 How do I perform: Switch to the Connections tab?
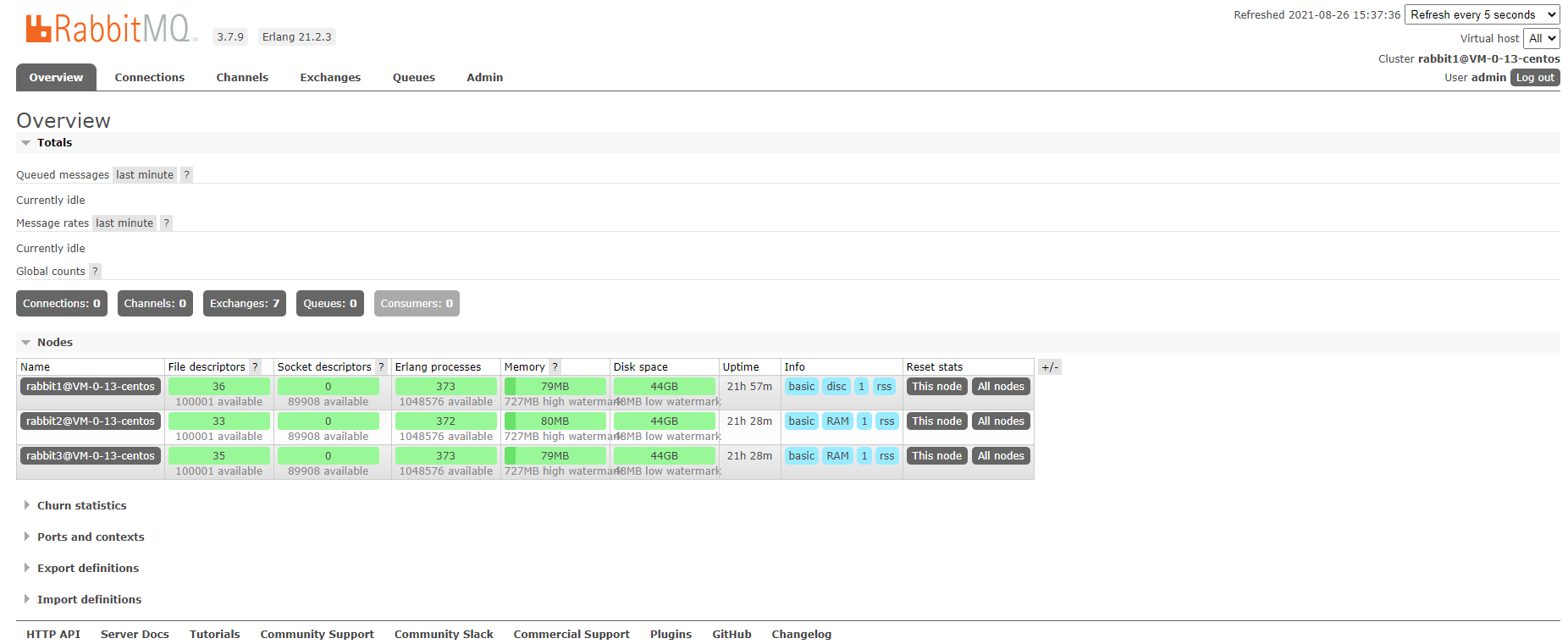(x=150, y=77)
